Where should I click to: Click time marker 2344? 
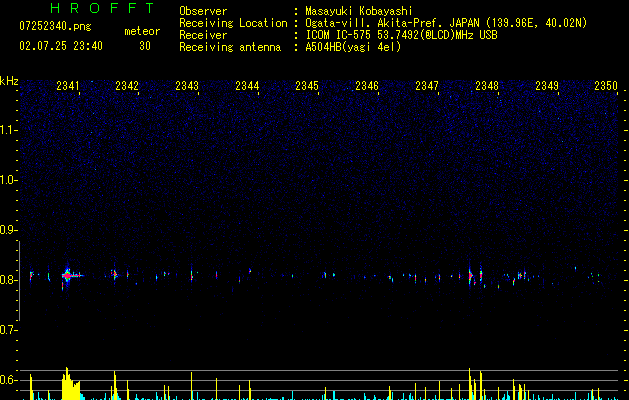(247, 86)
